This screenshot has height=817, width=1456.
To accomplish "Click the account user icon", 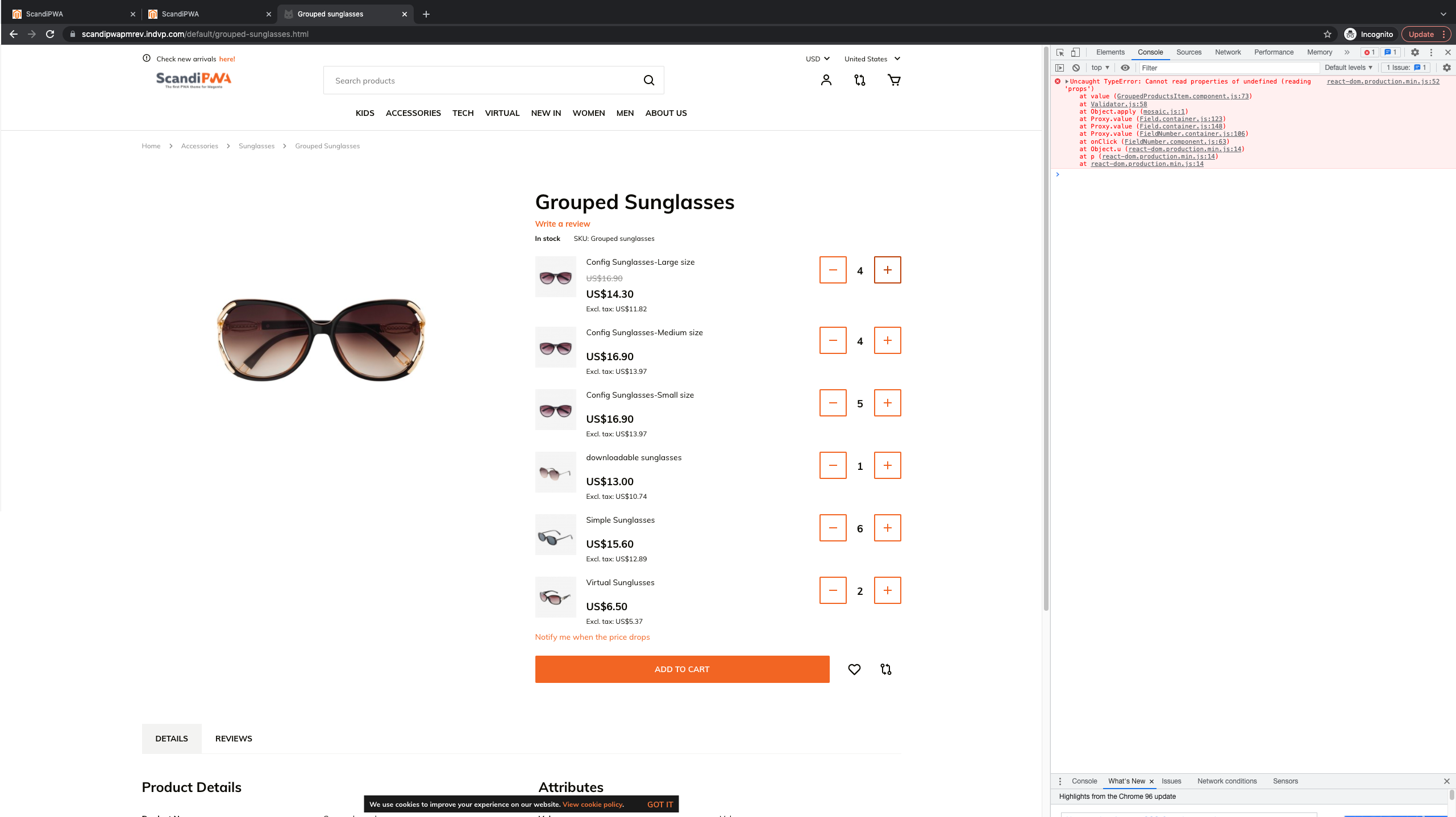I will click(826, 80).
